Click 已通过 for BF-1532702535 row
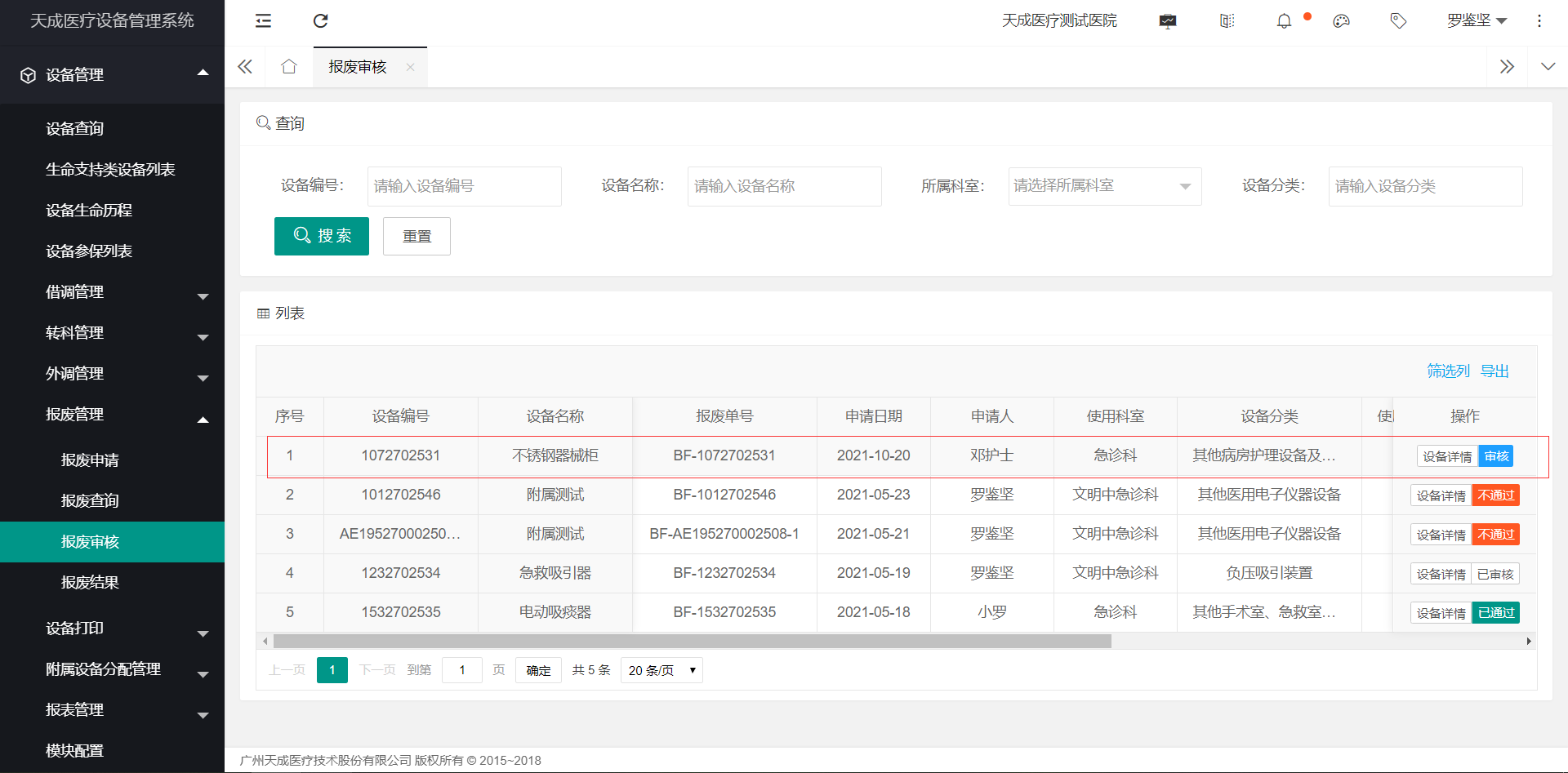This screenshot has height=773, width=1568. 1496,613
